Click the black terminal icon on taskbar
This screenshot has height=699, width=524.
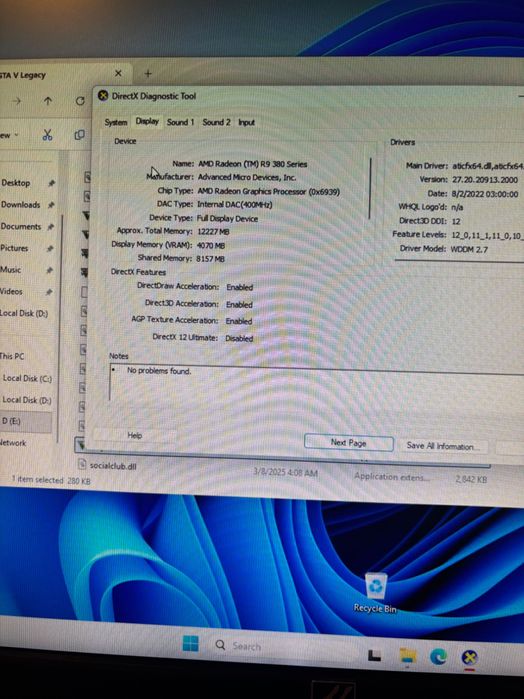tap(375, 655)
